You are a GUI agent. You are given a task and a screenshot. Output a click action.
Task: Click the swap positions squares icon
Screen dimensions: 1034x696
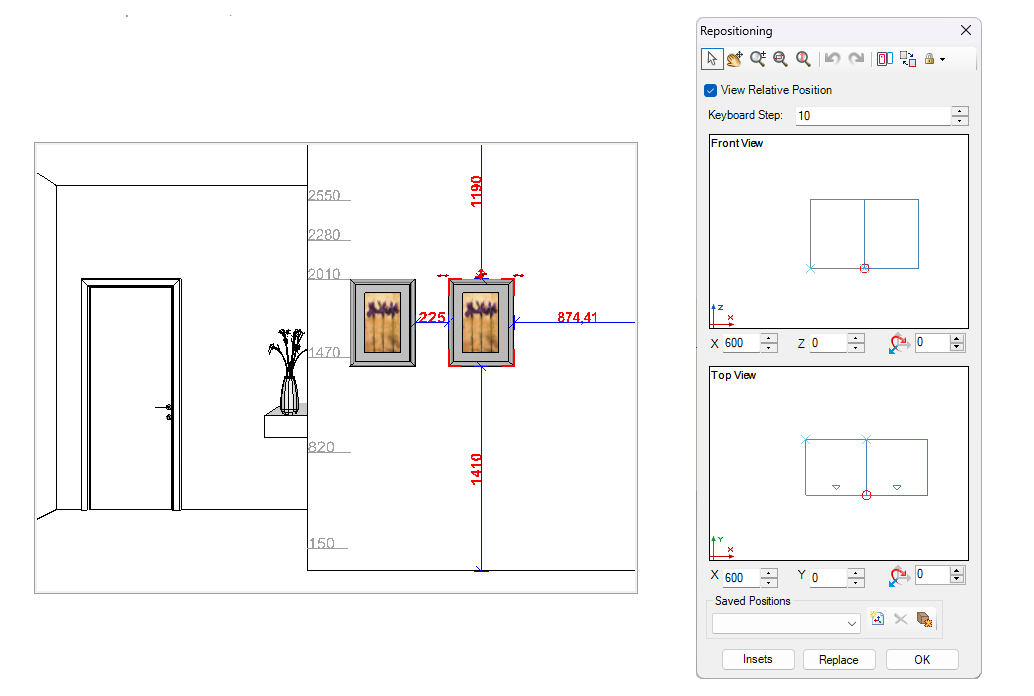(908, 59)
